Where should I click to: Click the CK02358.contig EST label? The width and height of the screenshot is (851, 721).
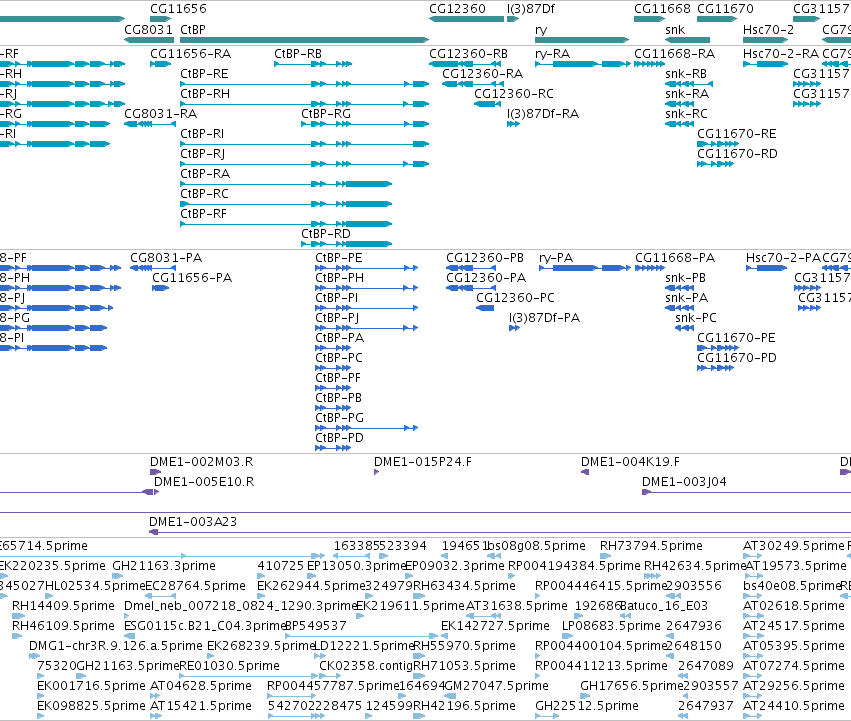point(366,666)
